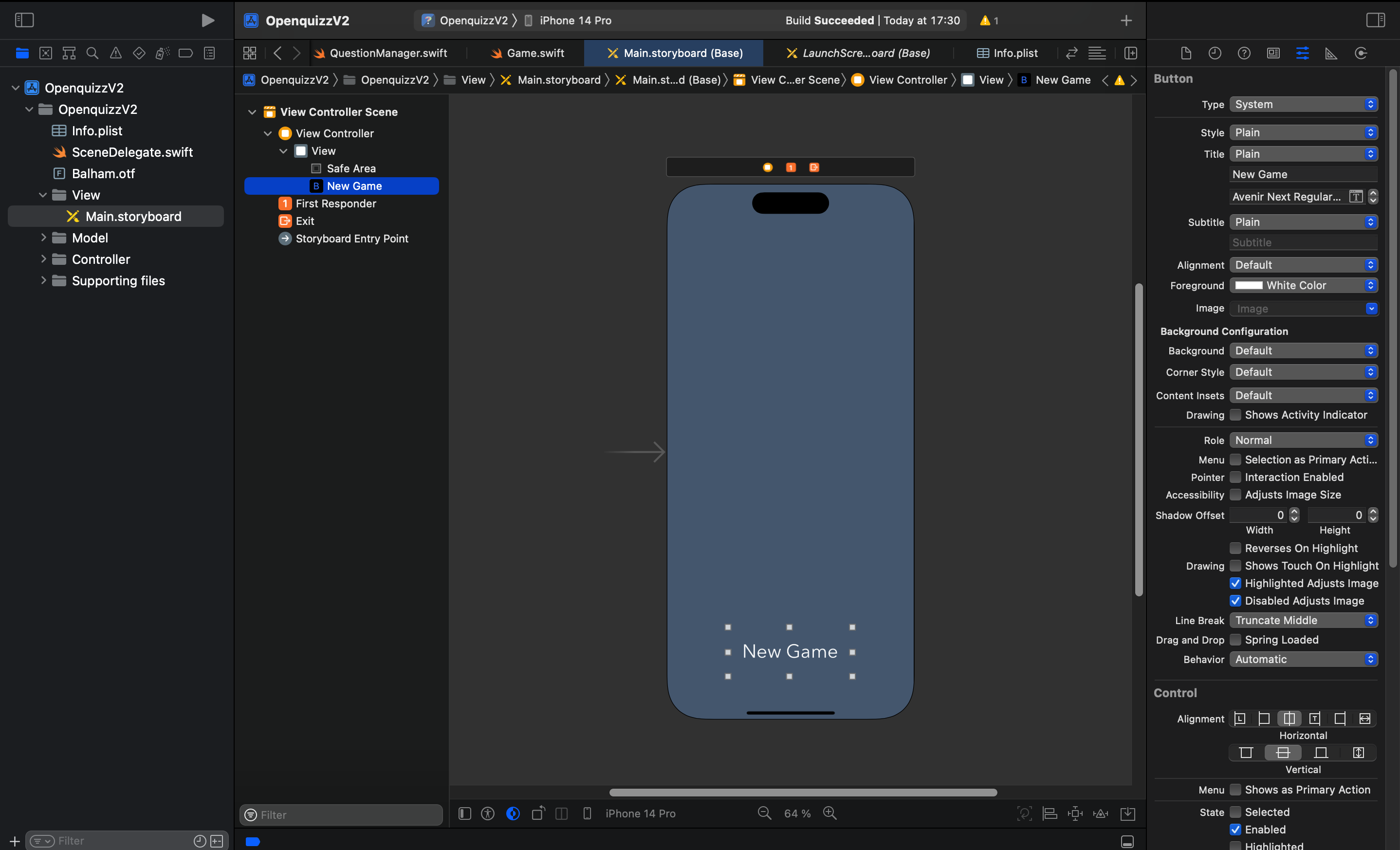Open the Test navigator diamond icon
The width and height of the screenshot is (1400, 850).
point(139,54)
